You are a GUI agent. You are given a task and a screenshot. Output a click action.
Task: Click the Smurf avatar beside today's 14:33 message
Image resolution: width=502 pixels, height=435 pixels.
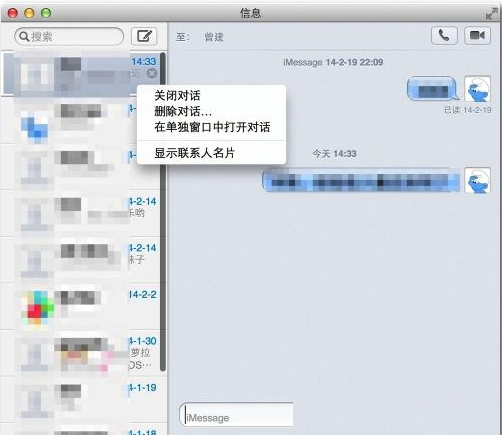point(477,180)
